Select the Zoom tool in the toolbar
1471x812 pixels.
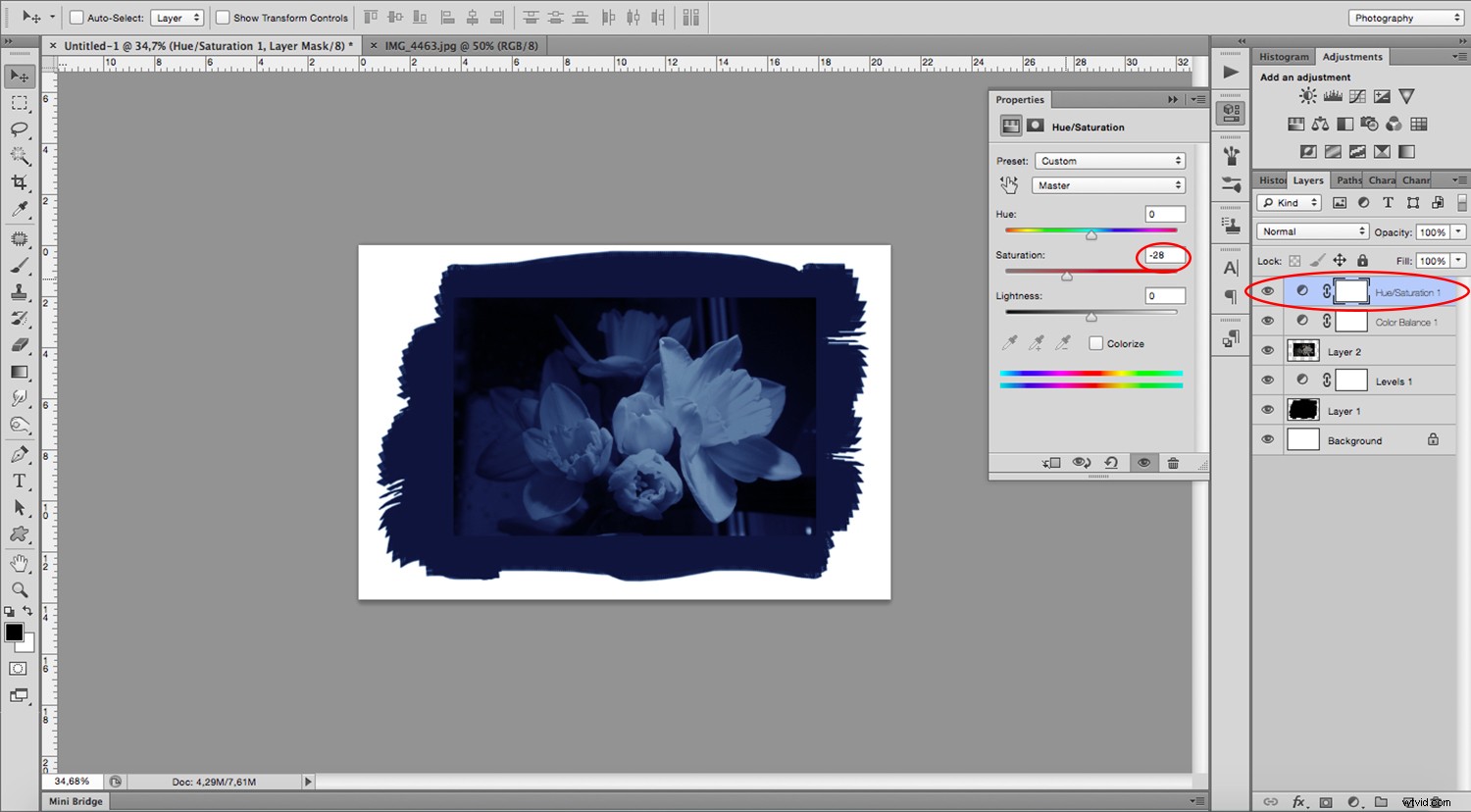(20, 589)
